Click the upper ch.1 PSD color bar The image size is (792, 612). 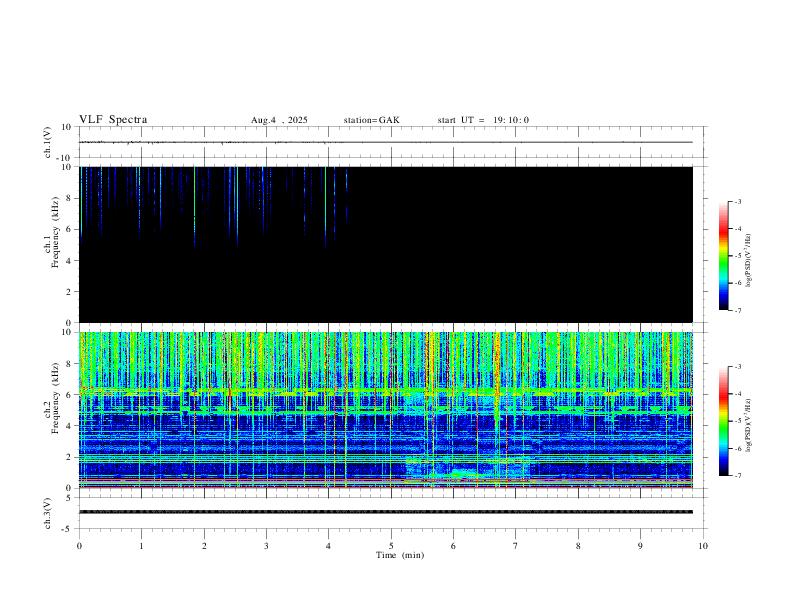click(x=724, y=256)
